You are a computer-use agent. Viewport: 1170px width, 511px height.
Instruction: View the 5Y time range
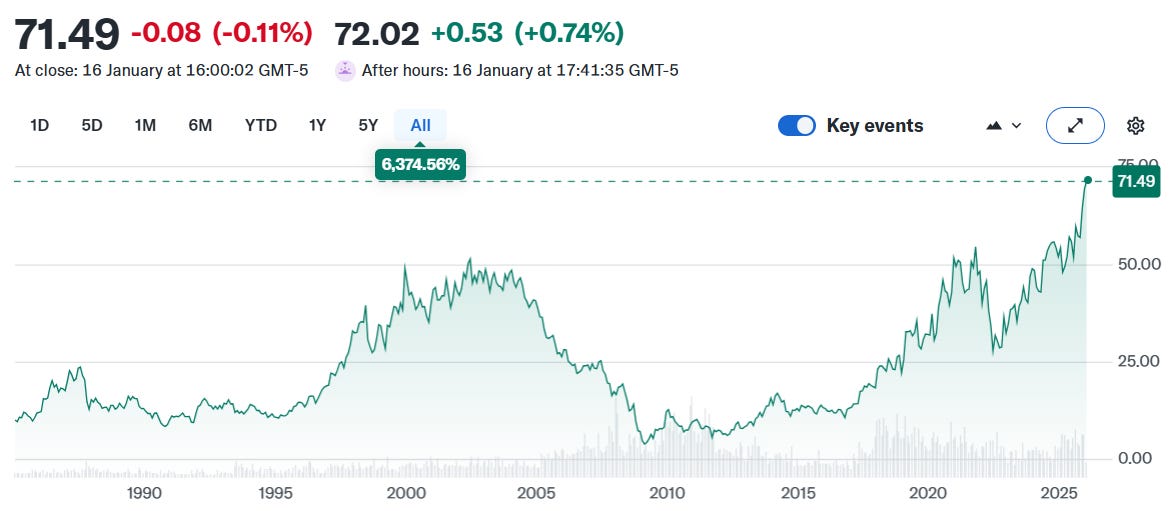click(x=368, y=126)
